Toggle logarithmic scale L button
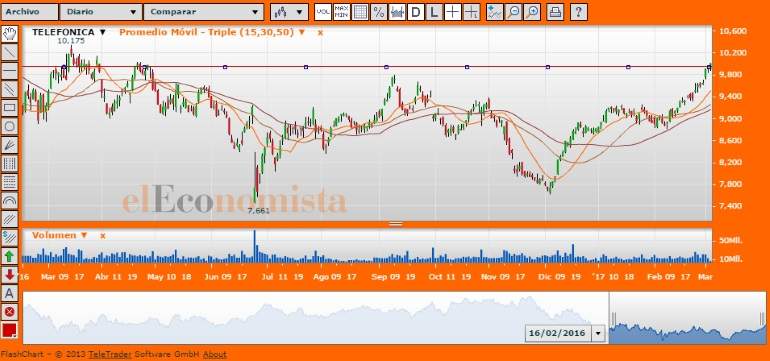This screenshot has height=361, width=770. 434,12
